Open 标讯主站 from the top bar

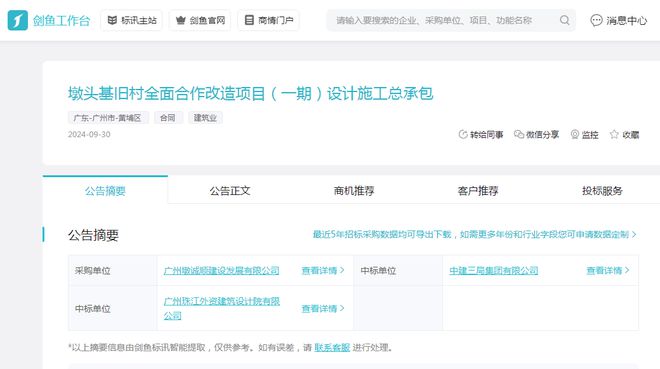(132, 20)
